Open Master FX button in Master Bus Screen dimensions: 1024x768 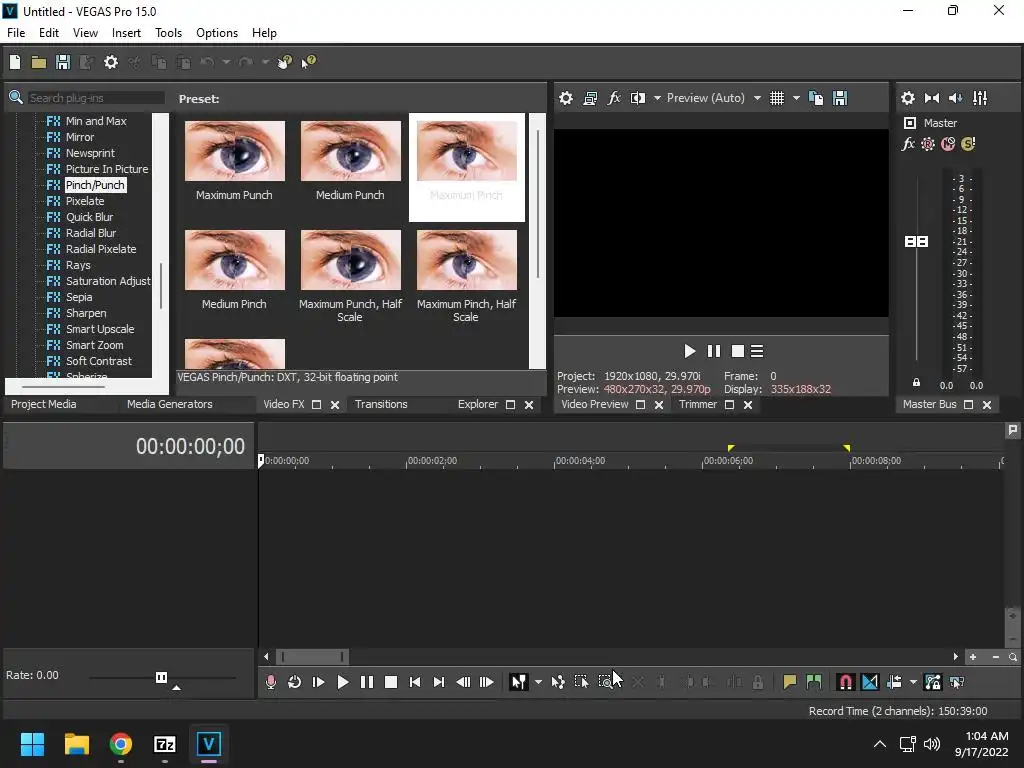pos(908,144)
